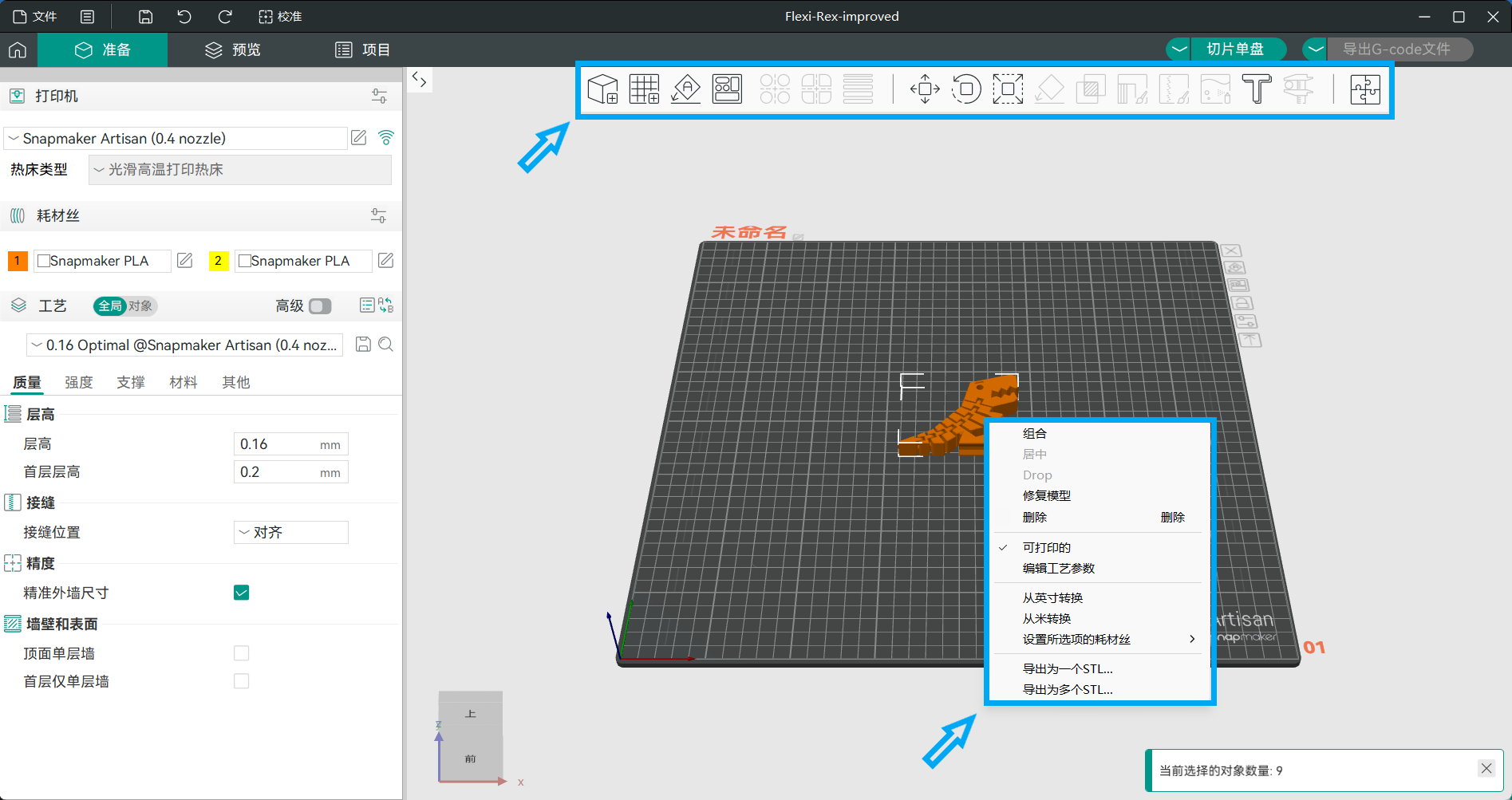Click the Cut tool icon

click(1091, 89)
